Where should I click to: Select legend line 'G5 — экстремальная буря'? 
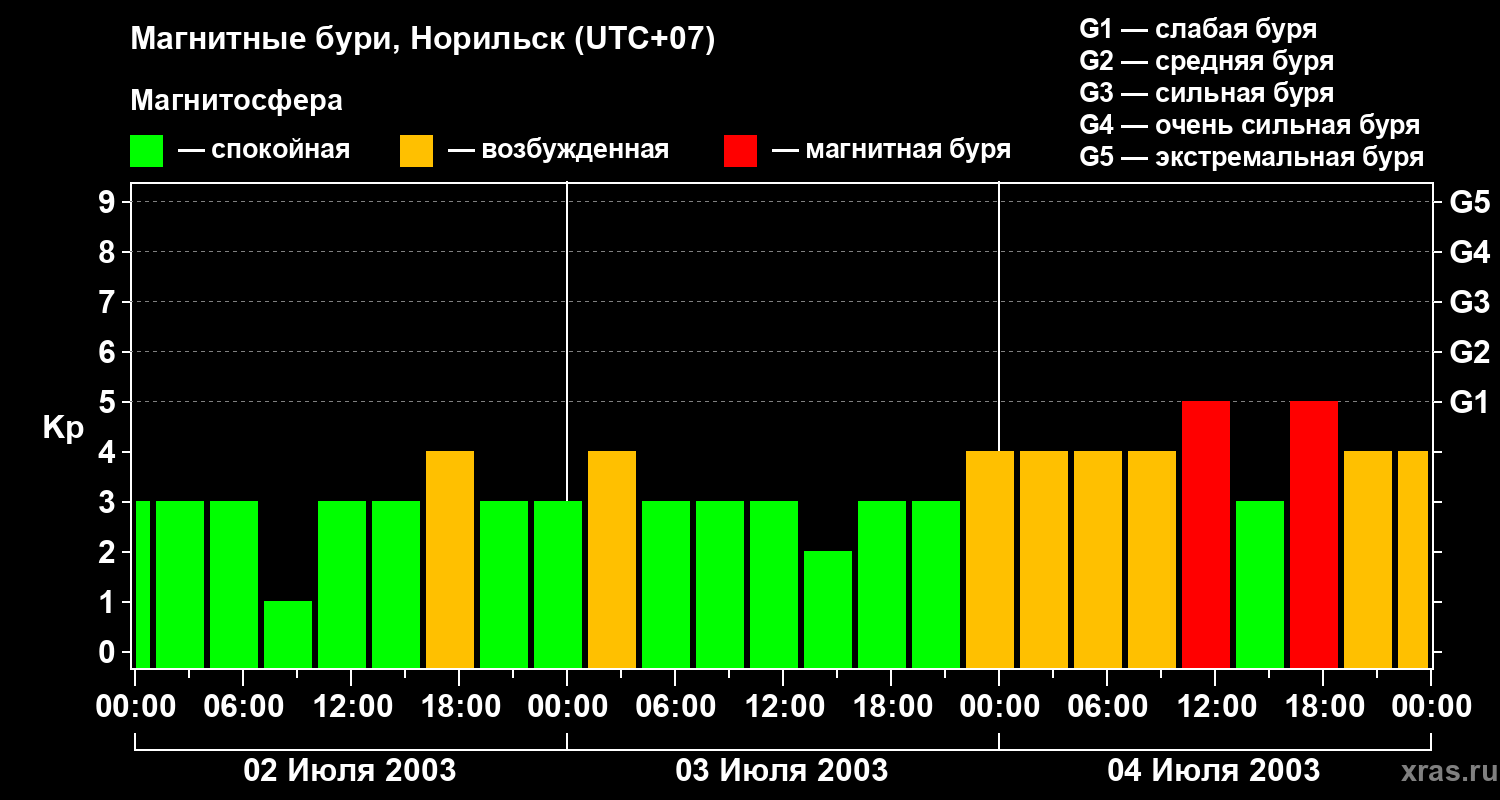pos(1252,157)
